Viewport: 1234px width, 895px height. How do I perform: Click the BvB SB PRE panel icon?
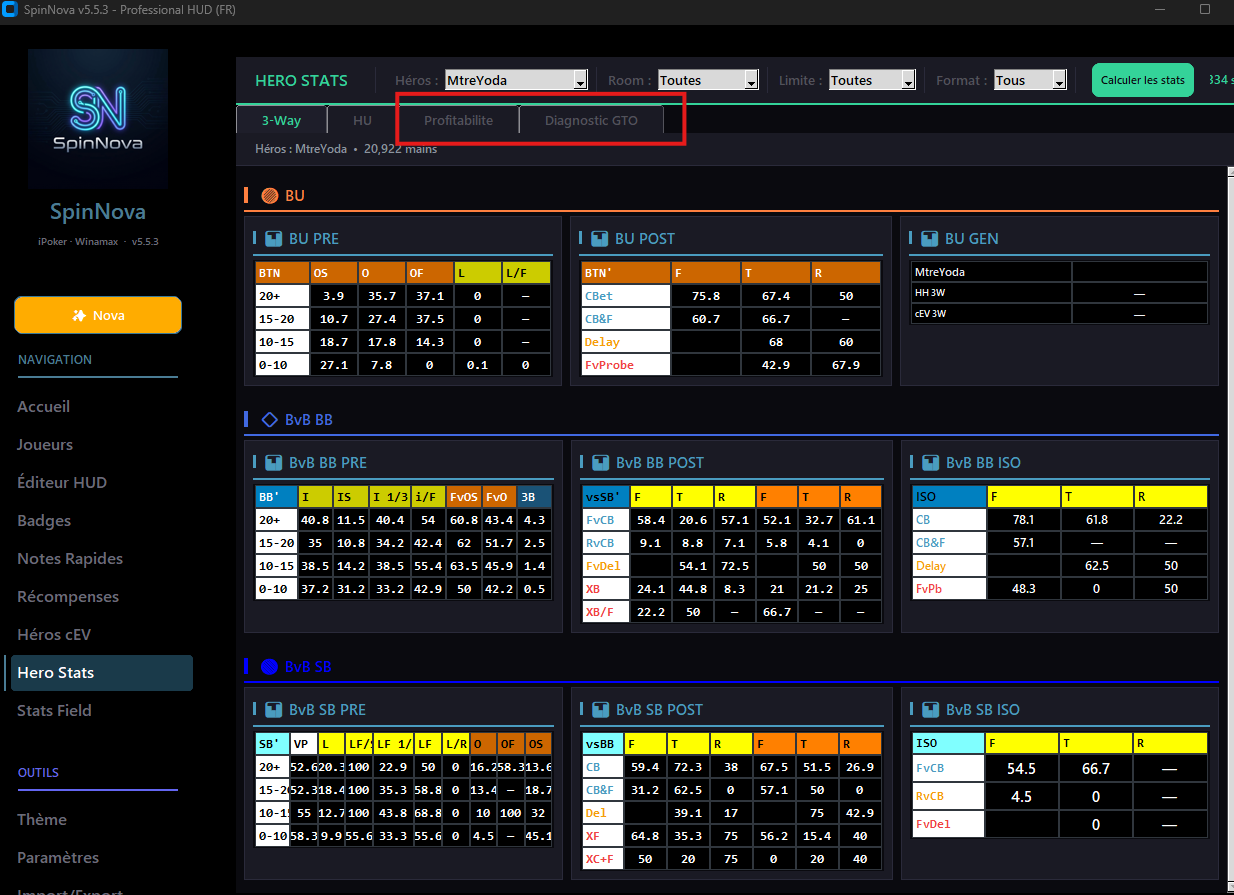pyautogui.click(x=273, y=710)
